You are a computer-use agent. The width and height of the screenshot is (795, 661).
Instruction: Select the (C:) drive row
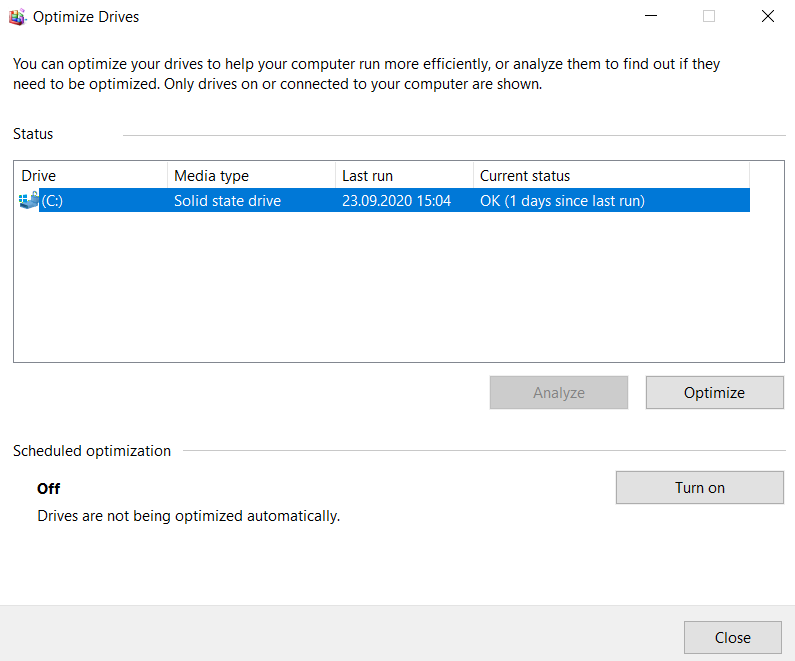[x=384, y=200]
